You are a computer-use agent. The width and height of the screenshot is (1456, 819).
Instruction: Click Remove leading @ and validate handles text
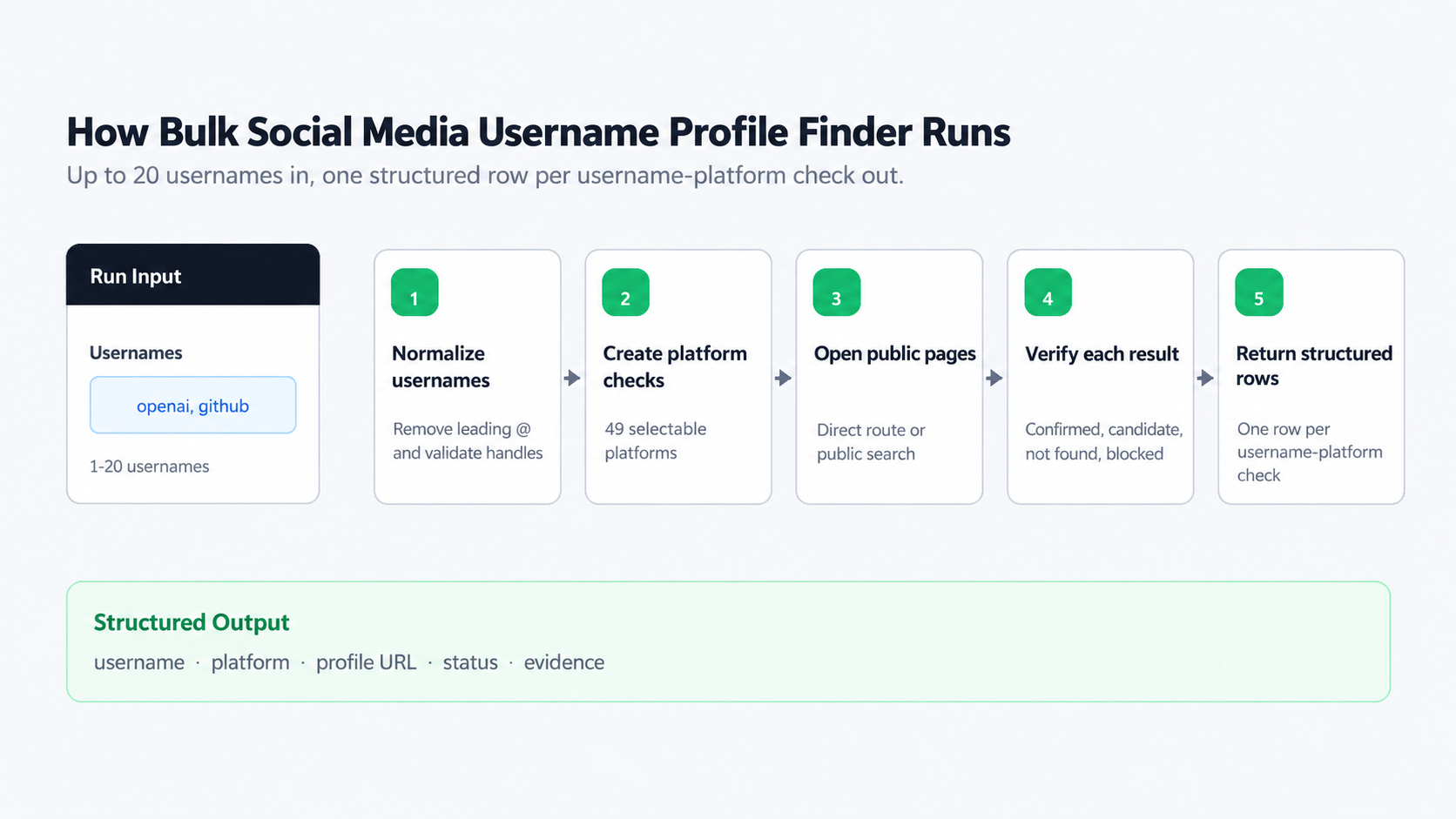coord(468,440)
